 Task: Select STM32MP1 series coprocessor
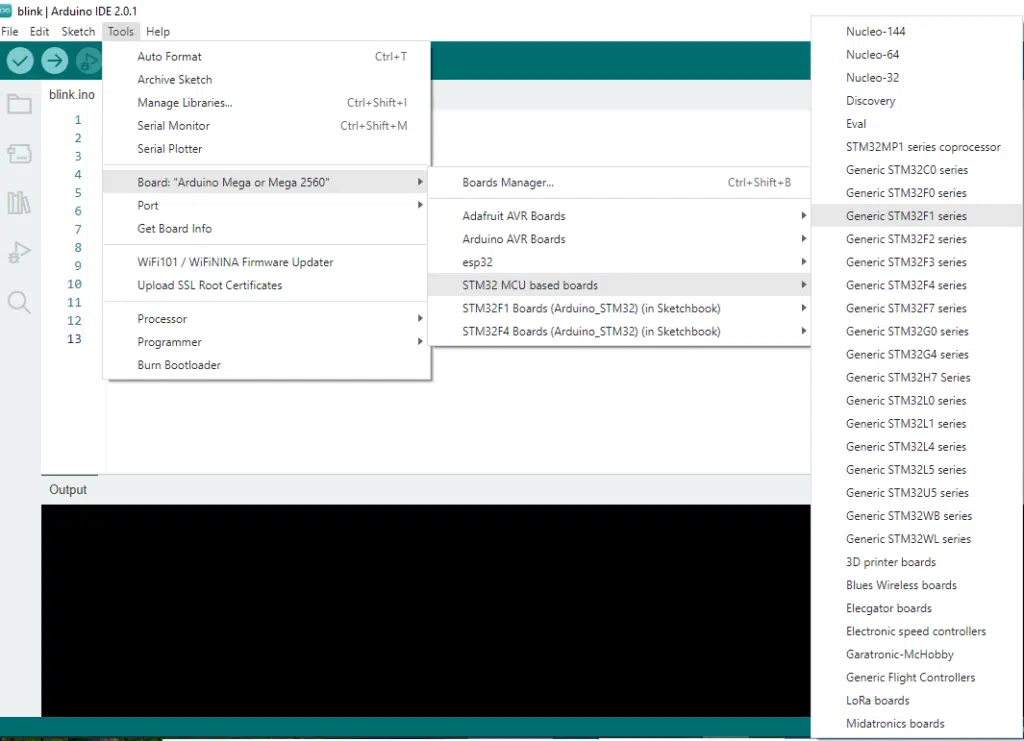[917, 147]
